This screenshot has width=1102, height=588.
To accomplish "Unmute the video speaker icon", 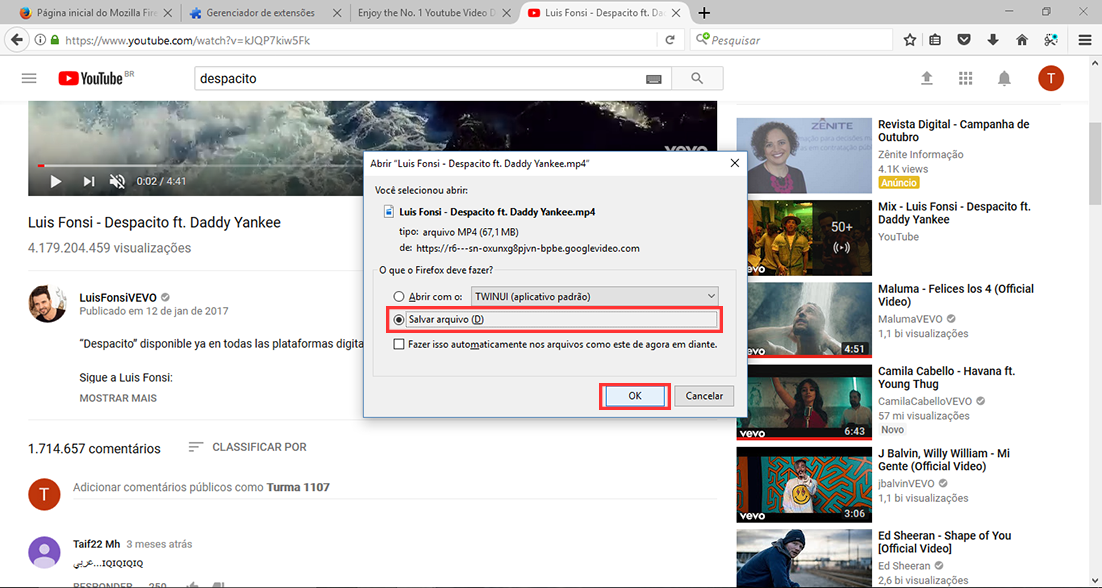I will click(117, 182).
